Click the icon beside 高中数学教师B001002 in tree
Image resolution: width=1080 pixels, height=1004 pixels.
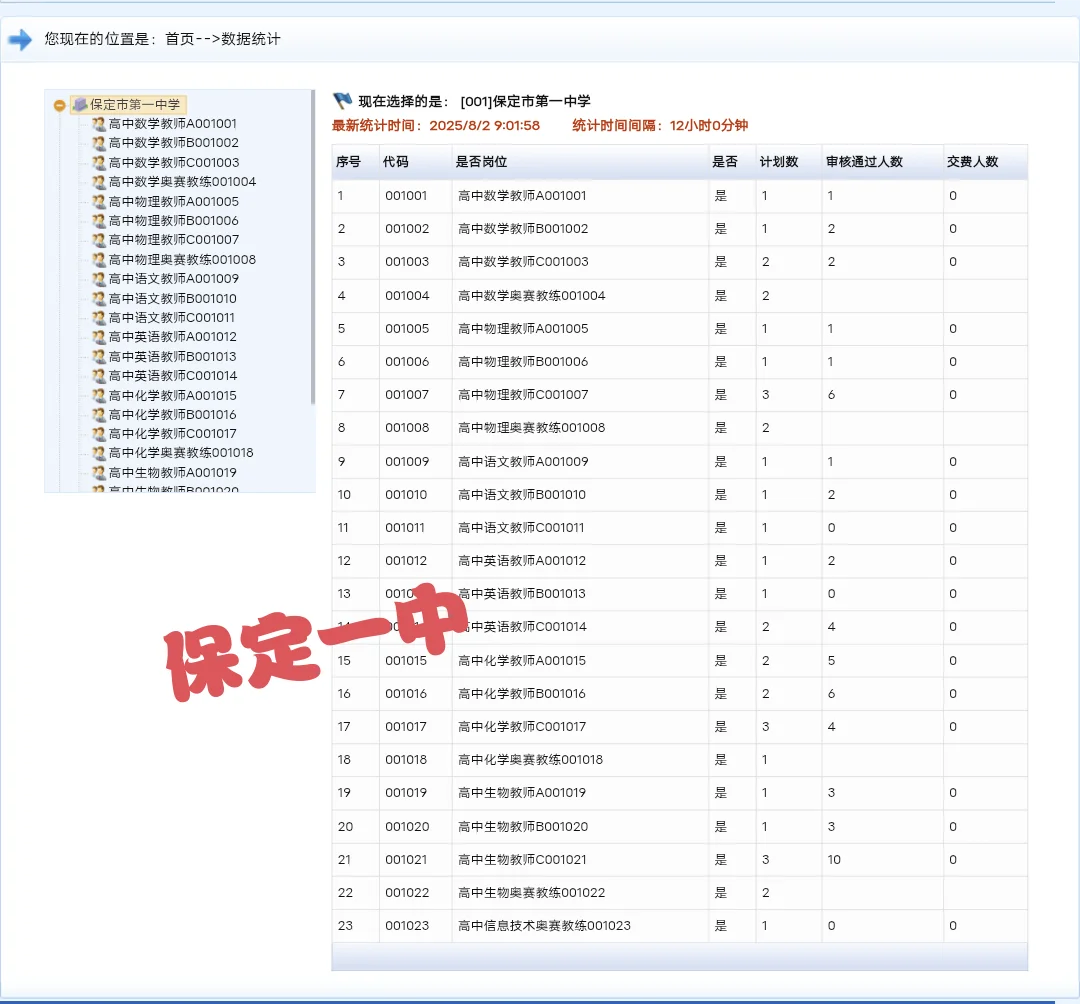(98, 143)
